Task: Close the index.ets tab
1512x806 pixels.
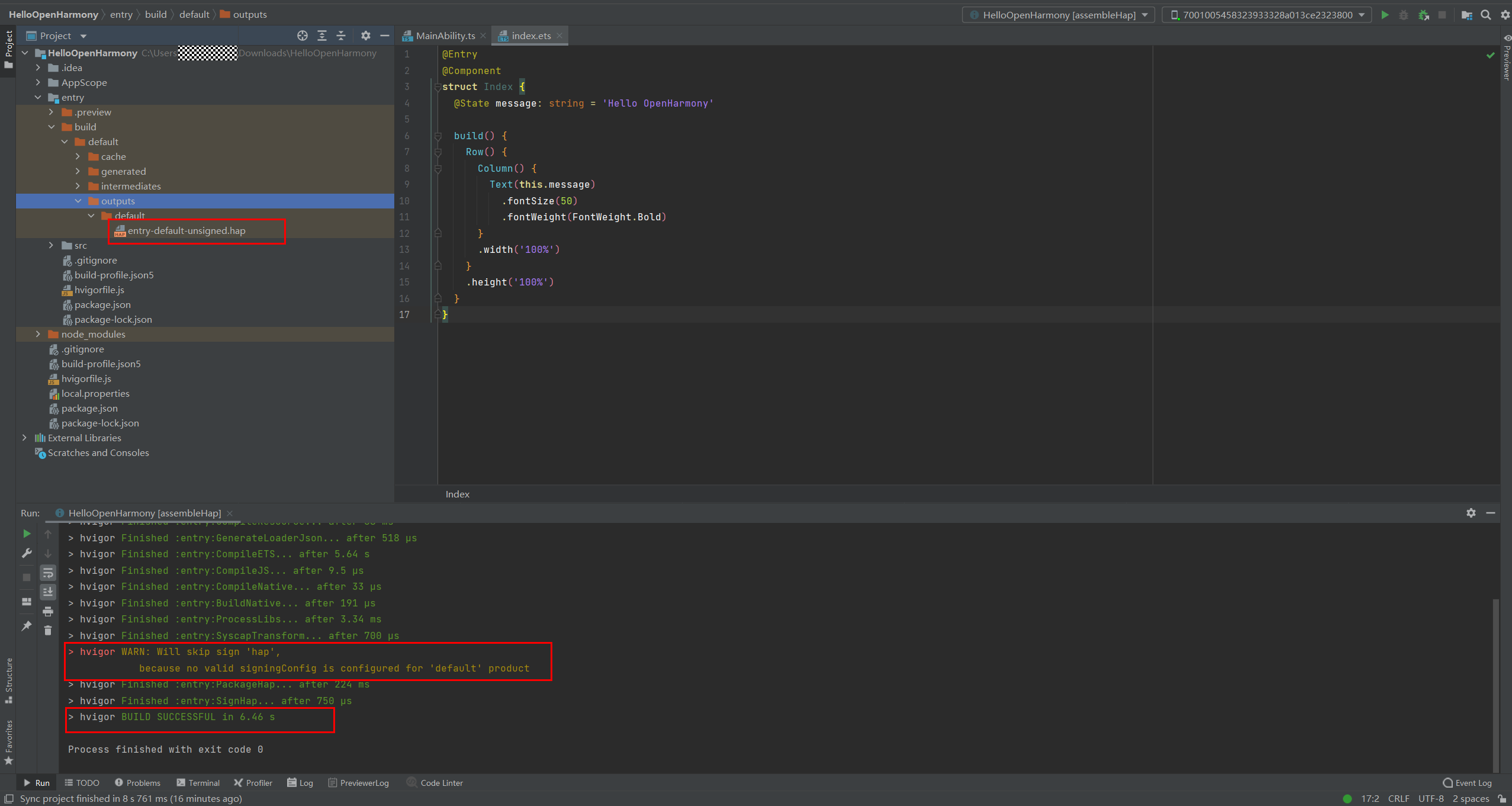Action: pos(559,36)
